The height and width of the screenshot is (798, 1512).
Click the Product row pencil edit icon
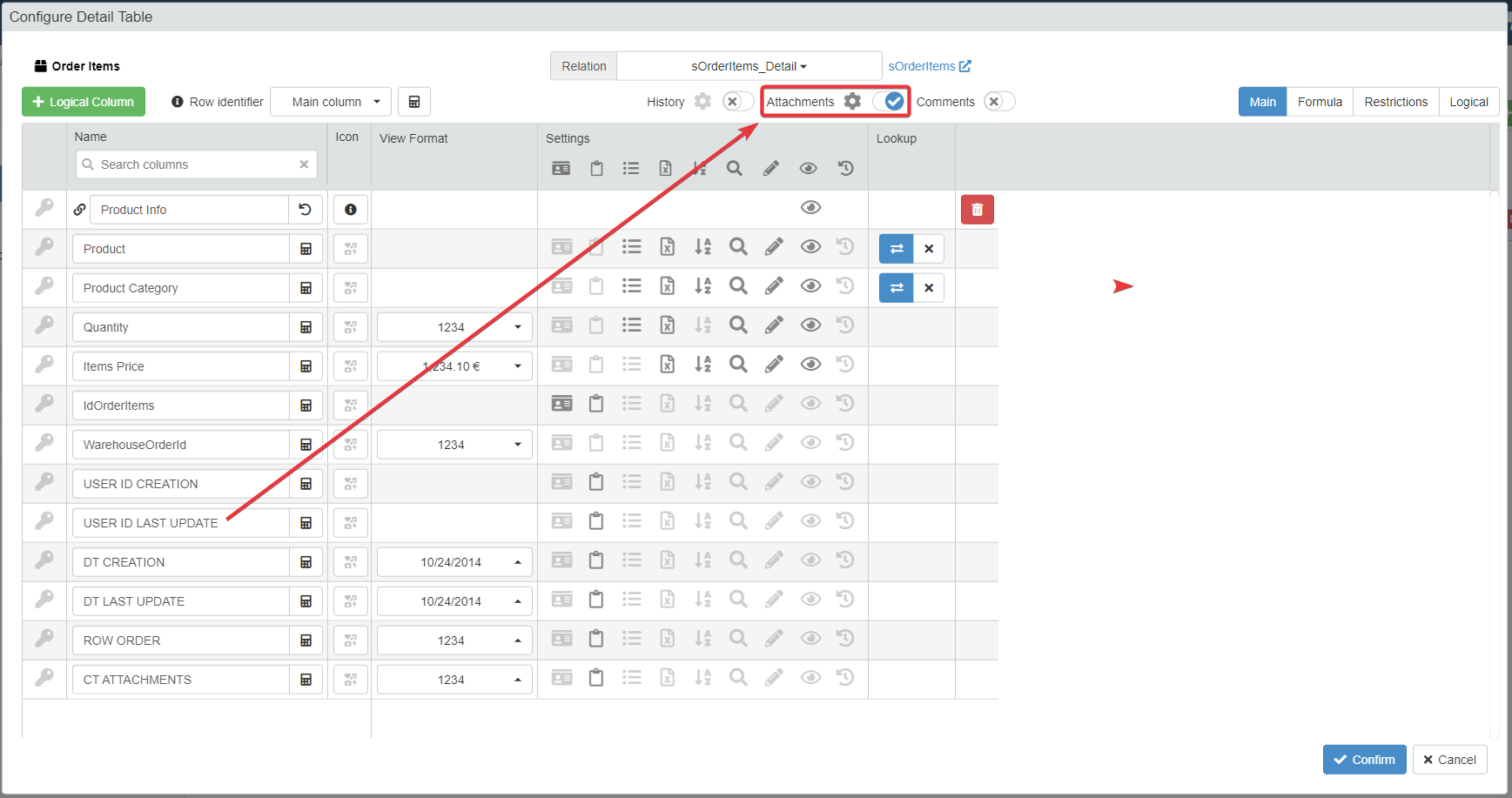[773, 247]
